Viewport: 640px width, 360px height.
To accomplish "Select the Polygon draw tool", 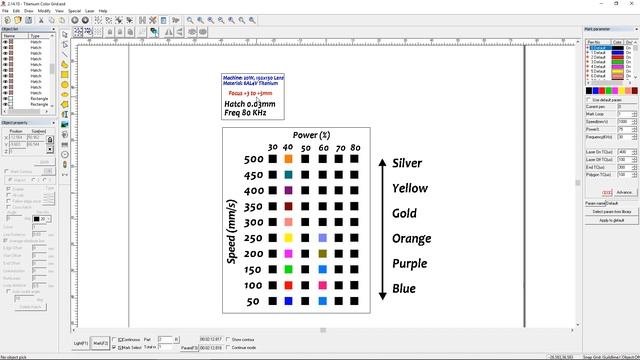I will tap(64, 104).
